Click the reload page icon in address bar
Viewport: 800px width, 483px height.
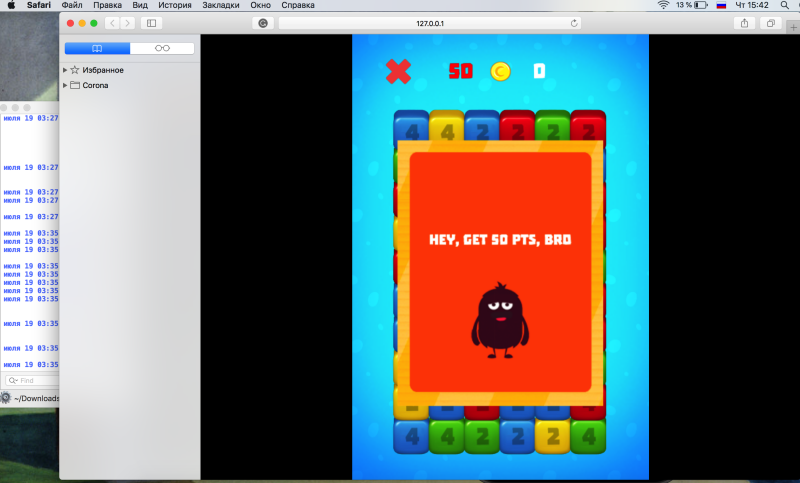(574, 23)
